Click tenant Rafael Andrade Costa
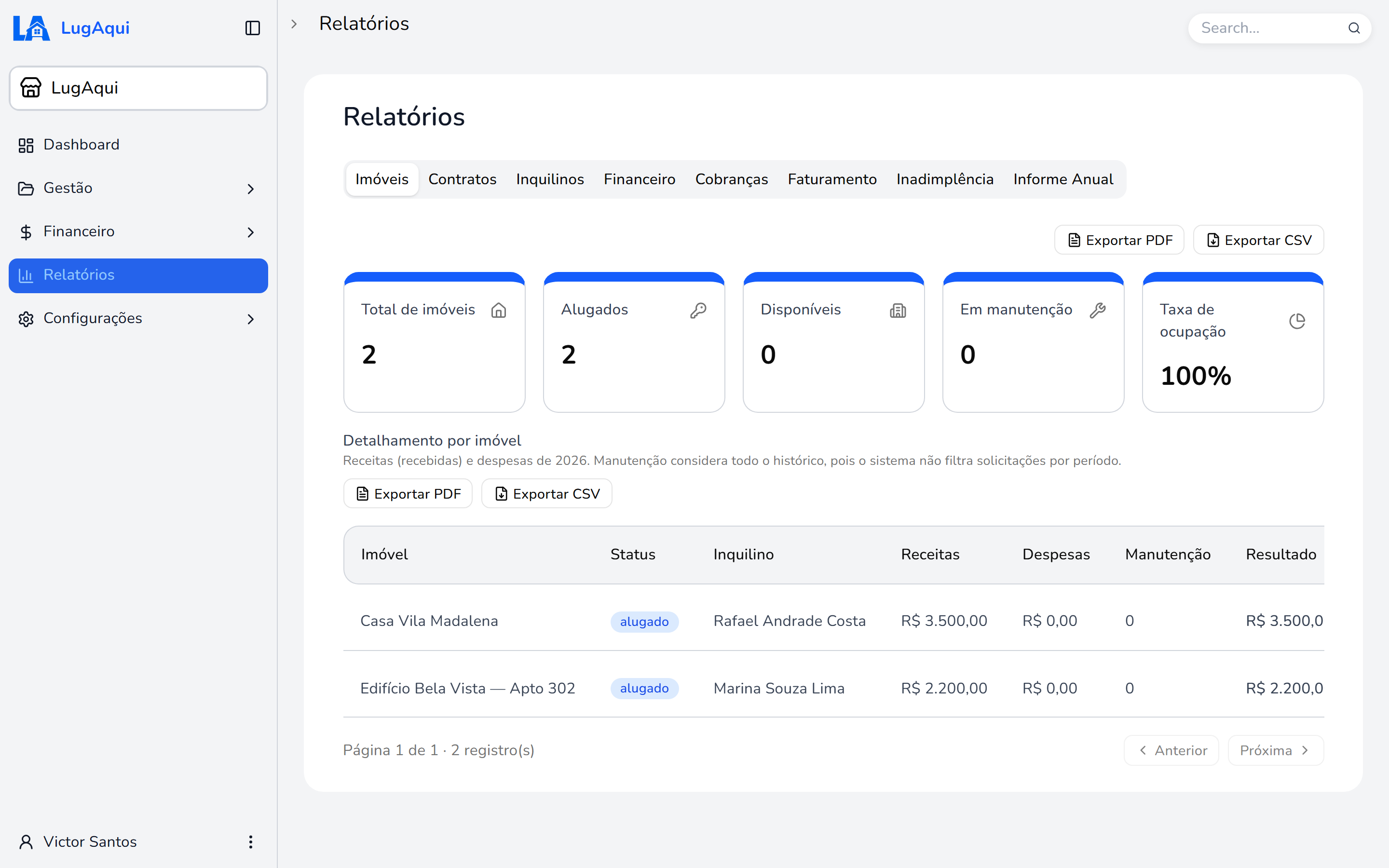1389x868 pixels. (789, 621)
